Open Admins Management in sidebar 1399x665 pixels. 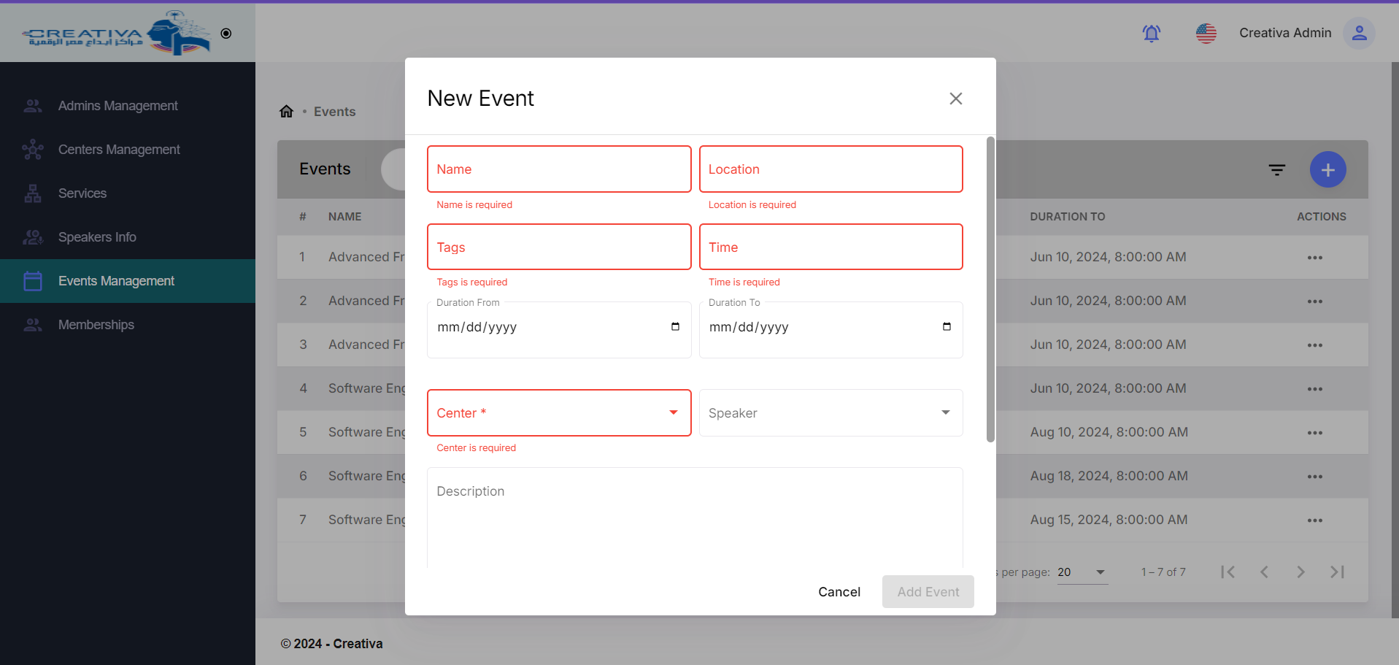point(117,106)
